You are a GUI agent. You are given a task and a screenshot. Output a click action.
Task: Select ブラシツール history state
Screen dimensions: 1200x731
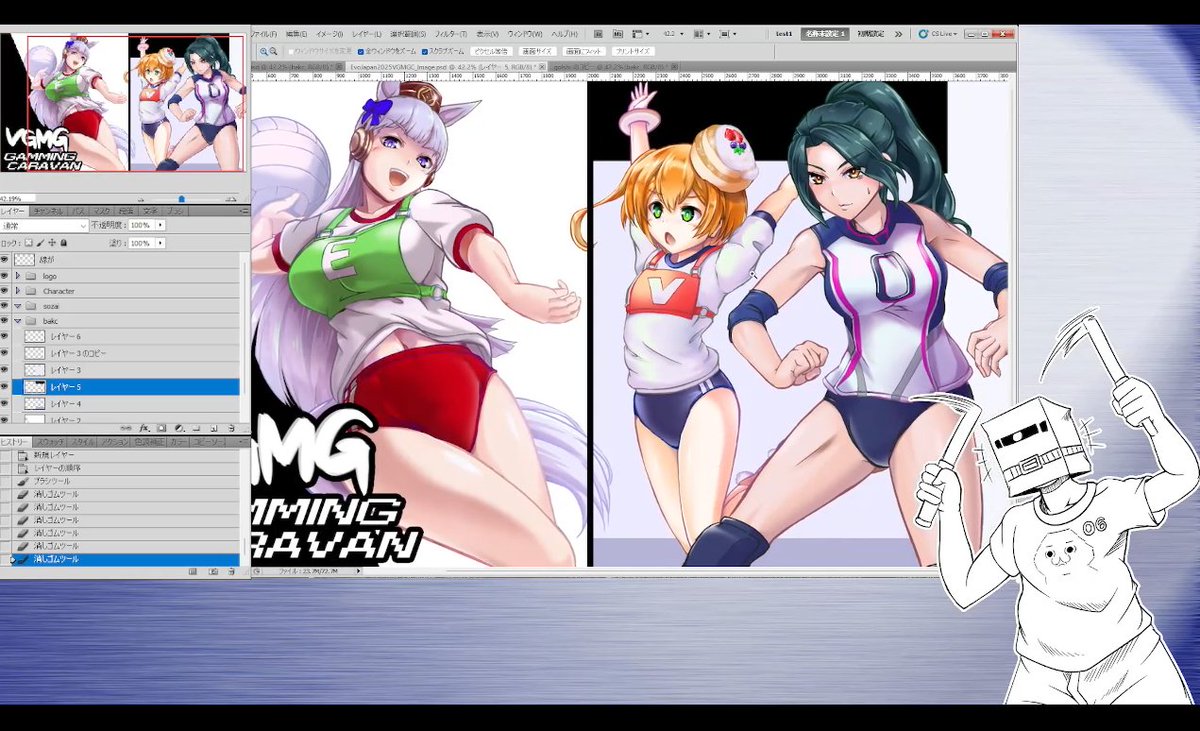(120, 481)
